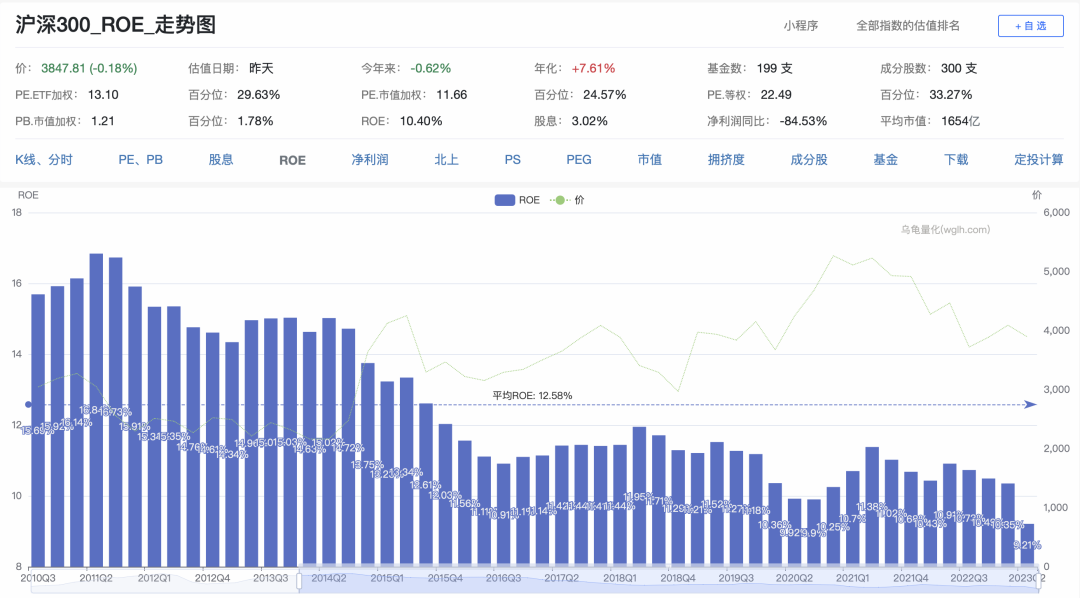Switch to the 北上 tab

coord(446,160)
